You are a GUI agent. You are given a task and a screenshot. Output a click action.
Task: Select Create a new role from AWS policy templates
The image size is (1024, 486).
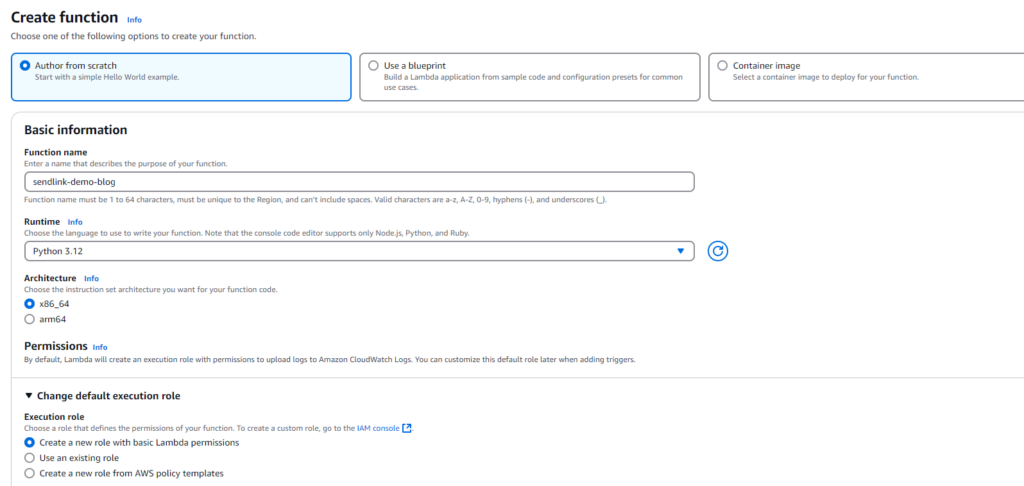point(29,473)
